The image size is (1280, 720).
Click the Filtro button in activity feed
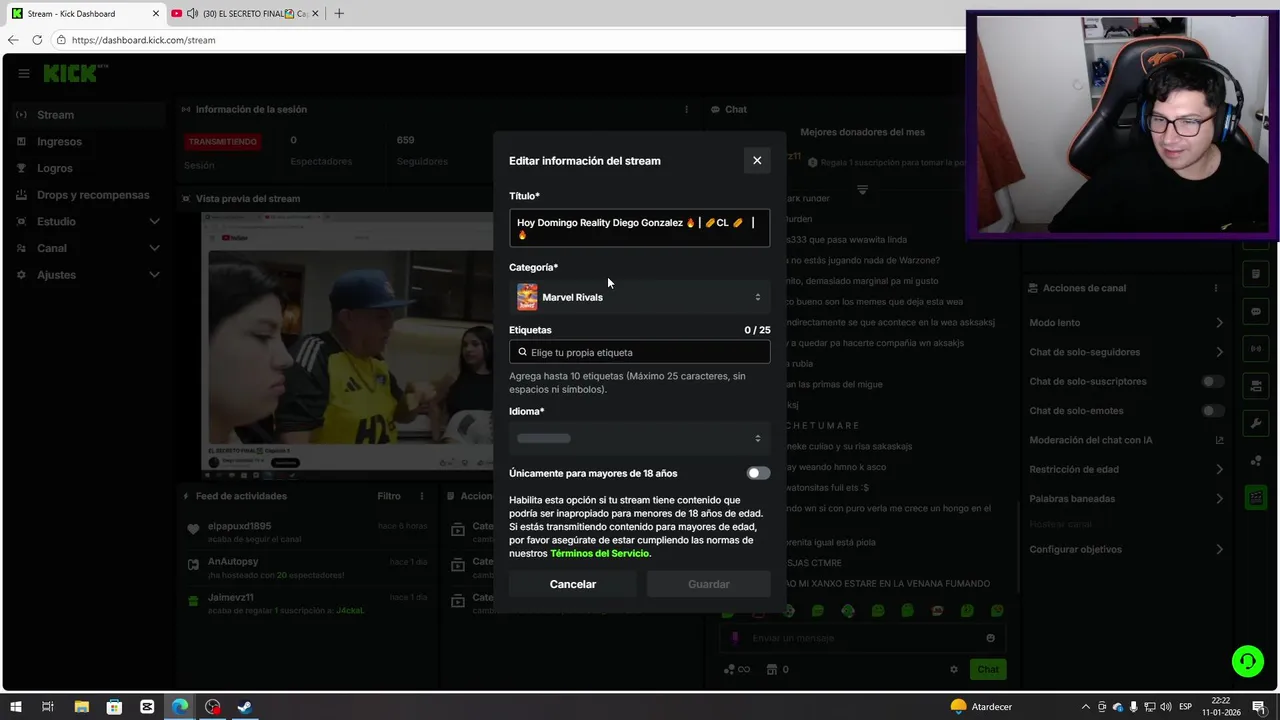(389, 496)
